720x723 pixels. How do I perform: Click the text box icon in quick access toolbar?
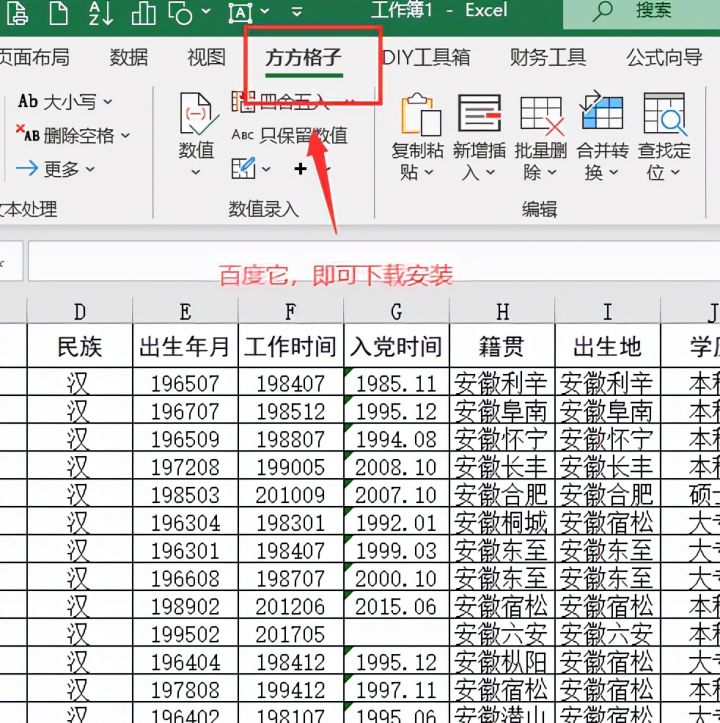(x=241, y=13)
